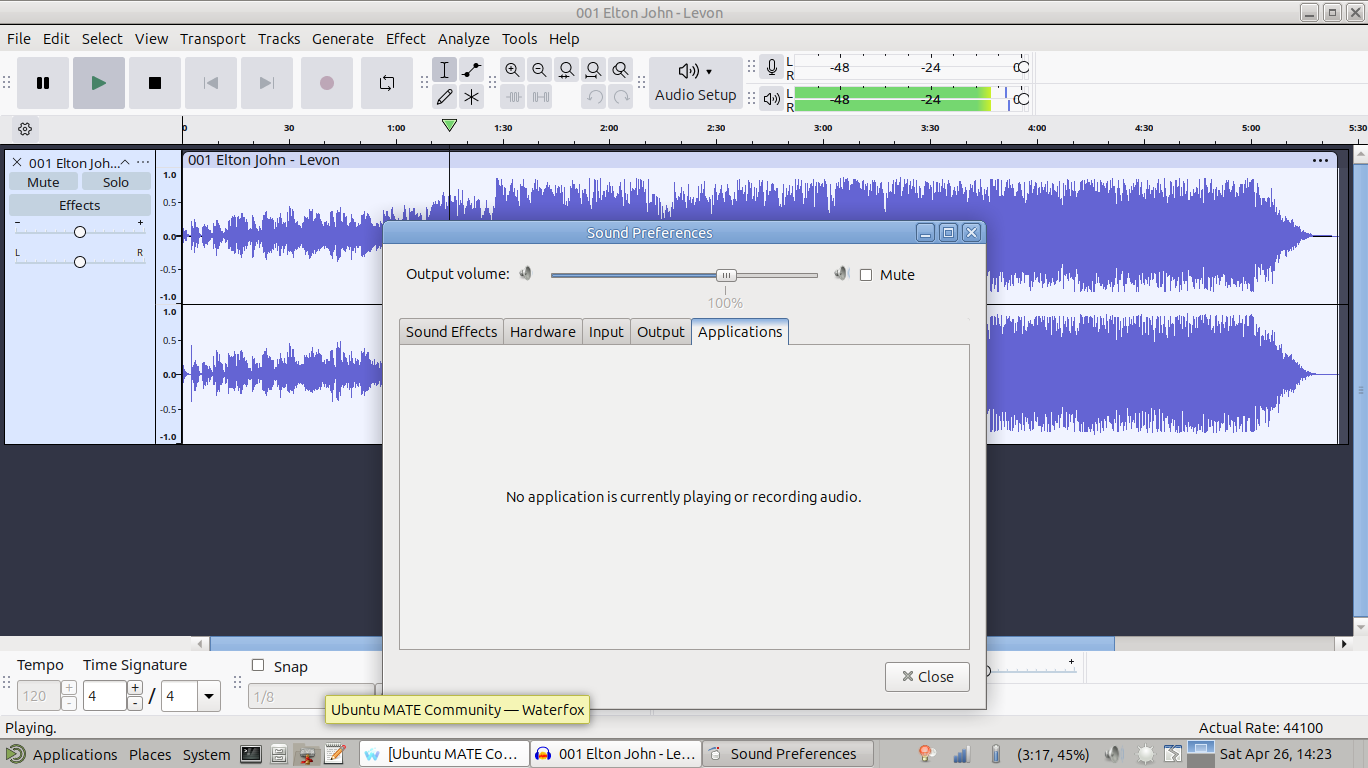
Task: Open the Effect menu
Action: [x=405, y=39]
